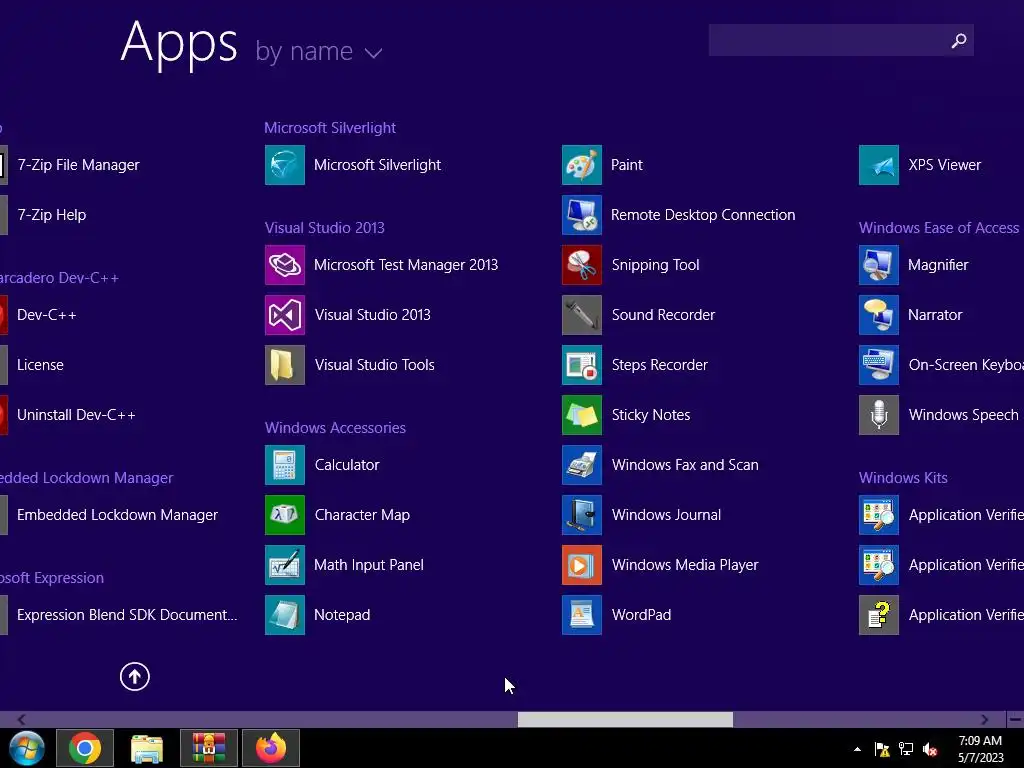Screen dimensions: 1024x768
Task: Click the horizontal scrollbar thumb
Action: click(x=625, y=720)
